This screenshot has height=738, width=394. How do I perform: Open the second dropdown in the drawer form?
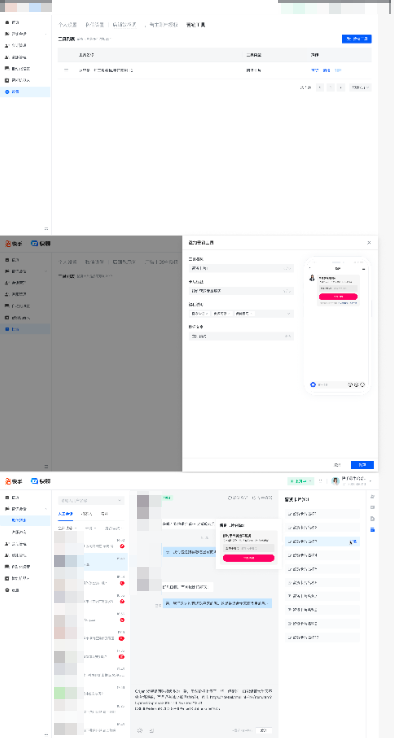click(241, 291)
